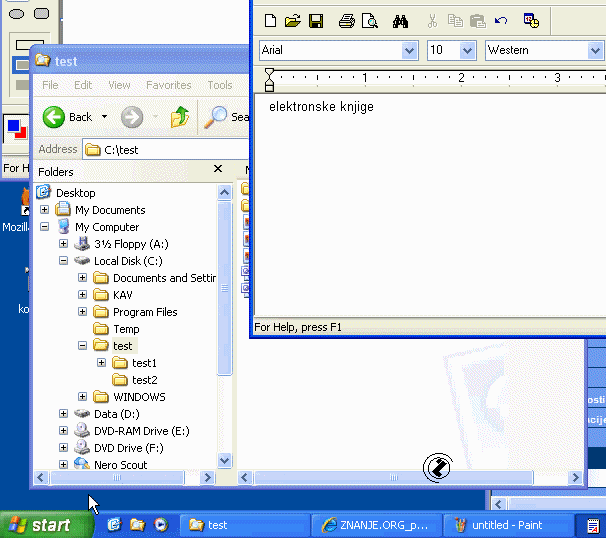Viewport: 606px width, 538px height.
Task: Open the font size dropdown showing 10
Action: [467, 50]
